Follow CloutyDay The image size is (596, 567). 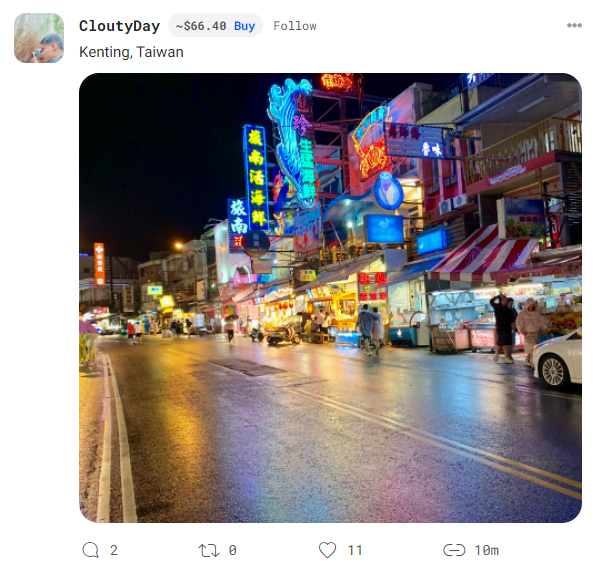click(x=295, y=26)
